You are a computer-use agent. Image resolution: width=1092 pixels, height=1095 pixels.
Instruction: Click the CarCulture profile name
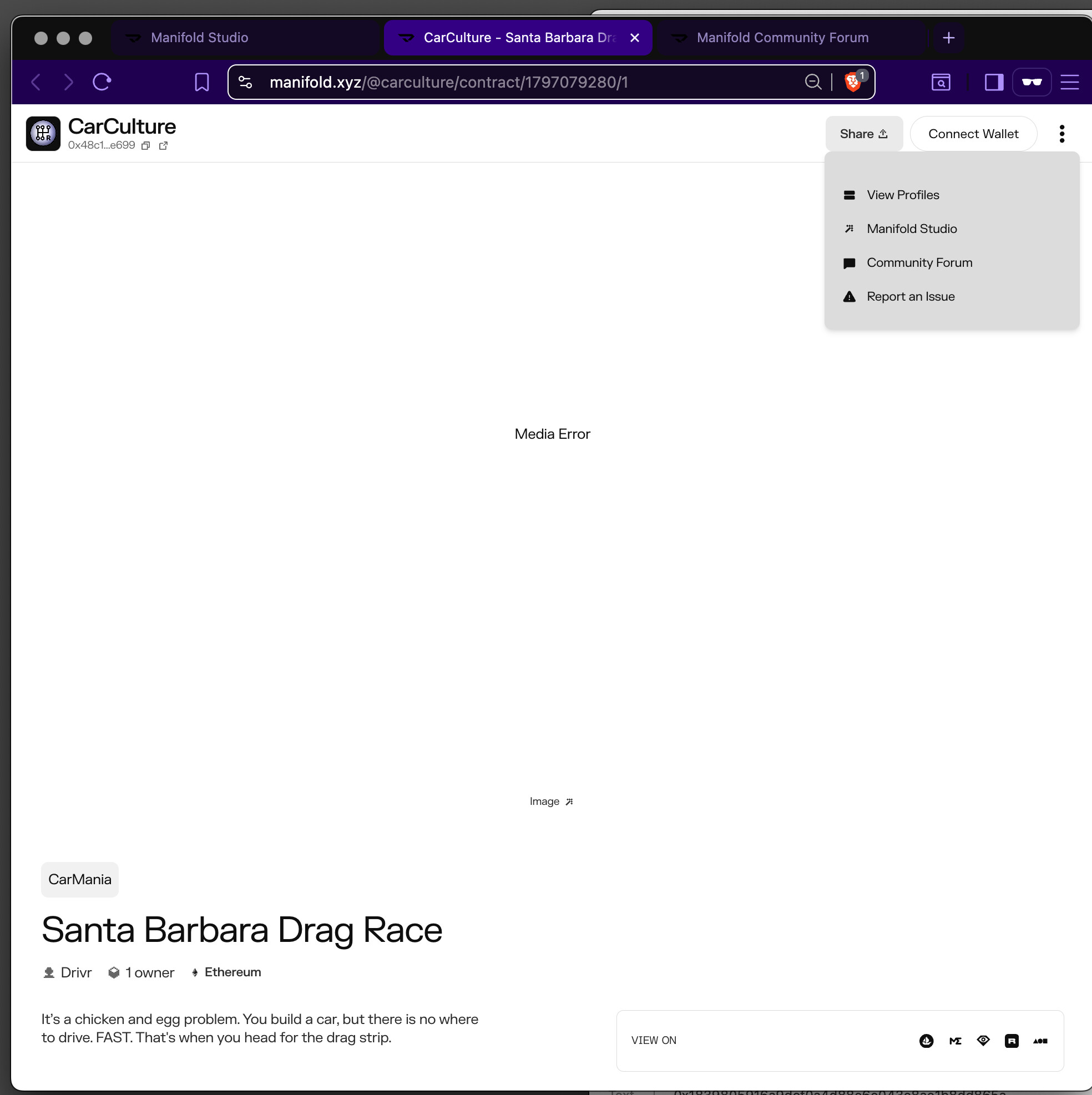122,126
